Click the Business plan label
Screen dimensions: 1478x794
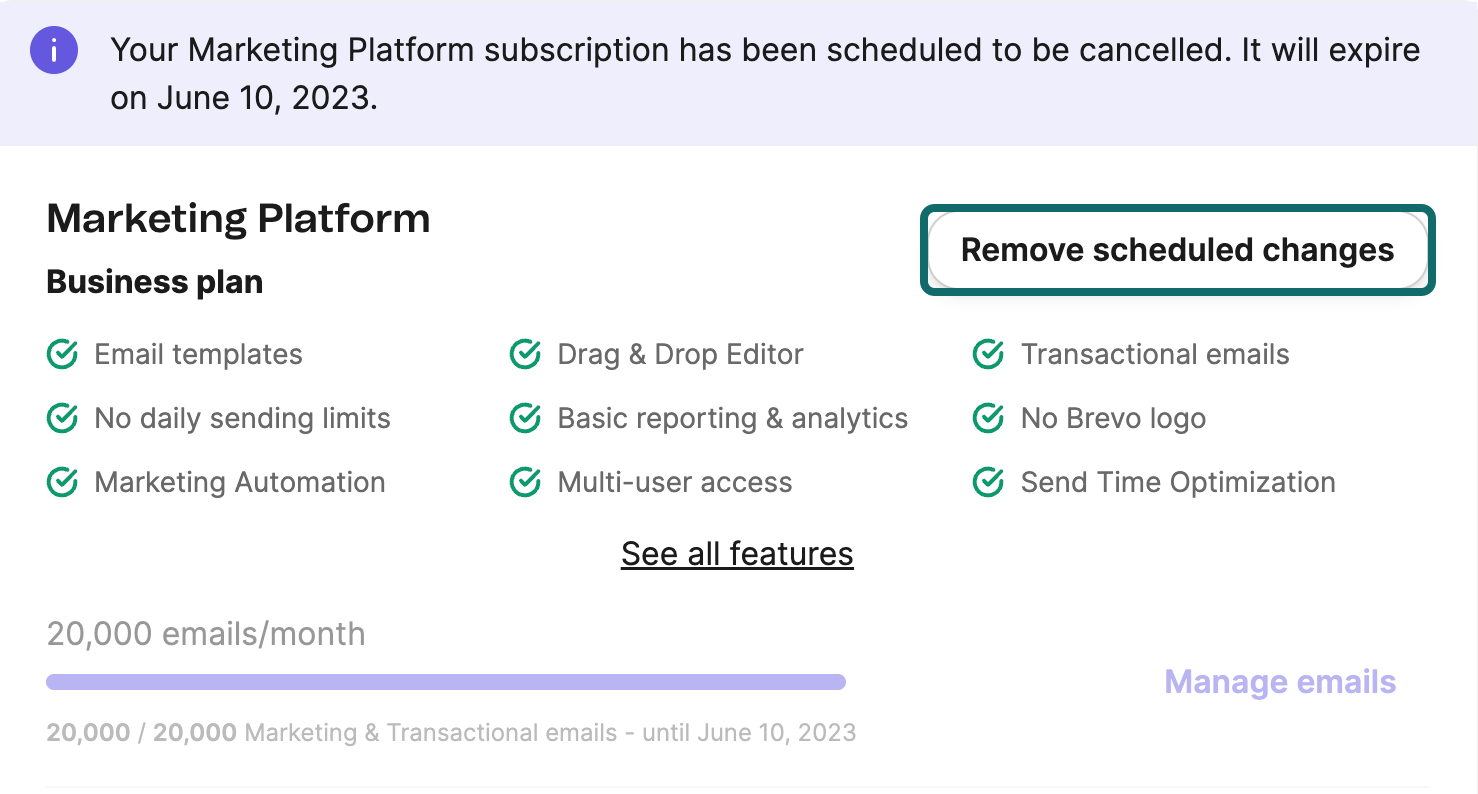[154, 282]
